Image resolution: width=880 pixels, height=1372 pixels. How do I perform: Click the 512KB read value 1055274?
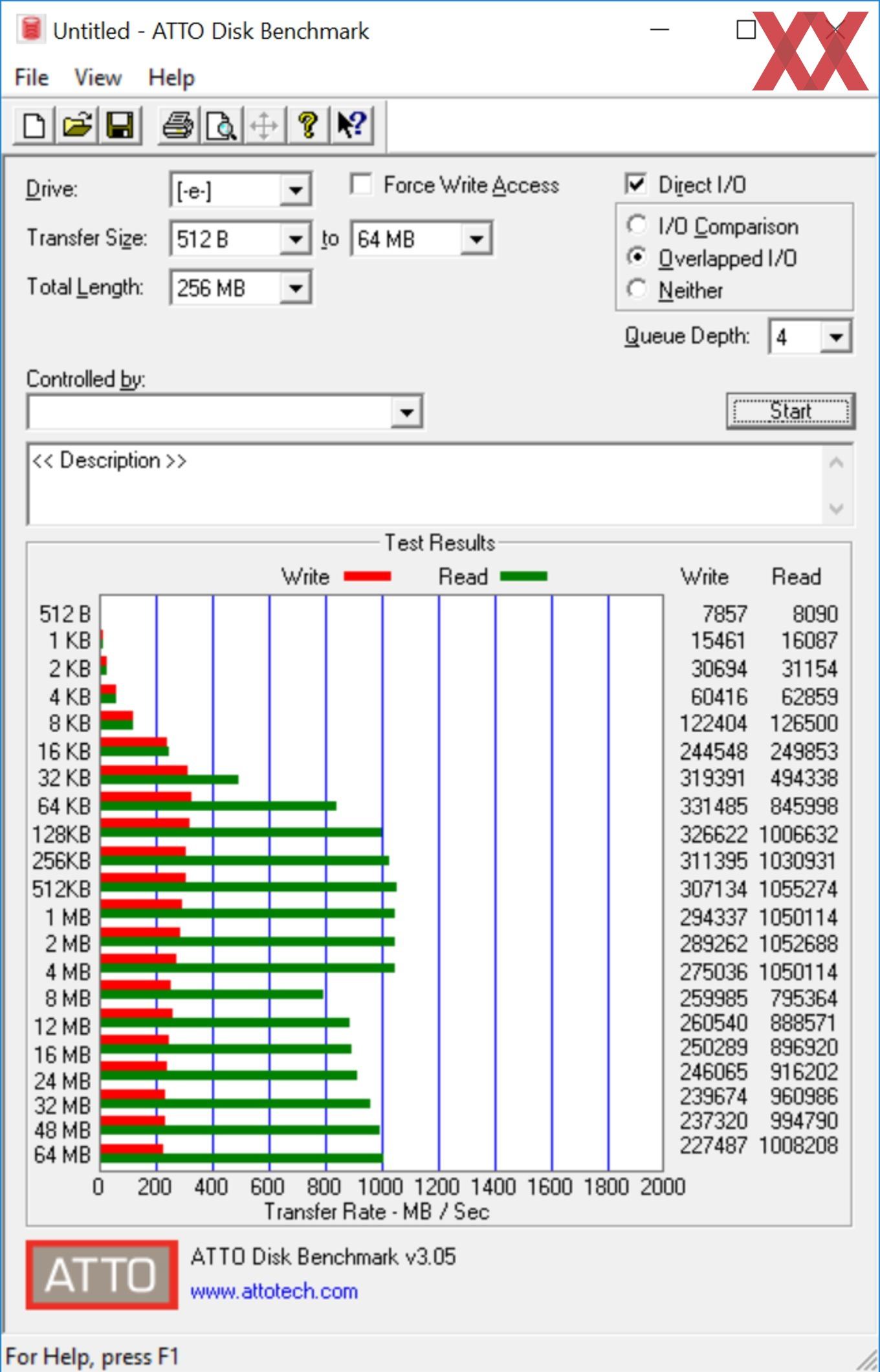pos(798,889)
